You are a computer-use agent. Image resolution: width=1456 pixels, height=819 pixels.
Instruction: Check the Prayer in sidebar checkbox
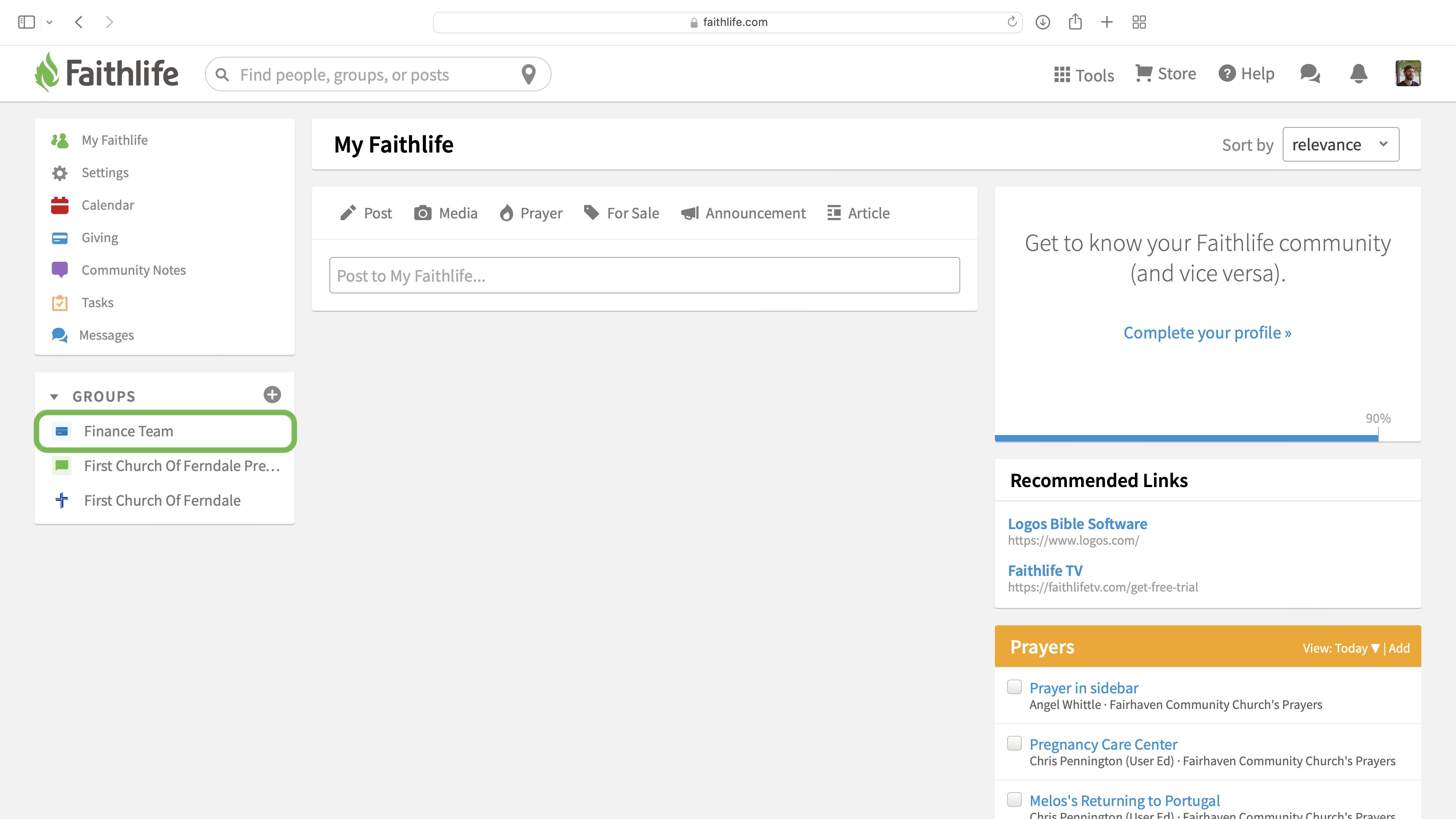coord(1014,687)
